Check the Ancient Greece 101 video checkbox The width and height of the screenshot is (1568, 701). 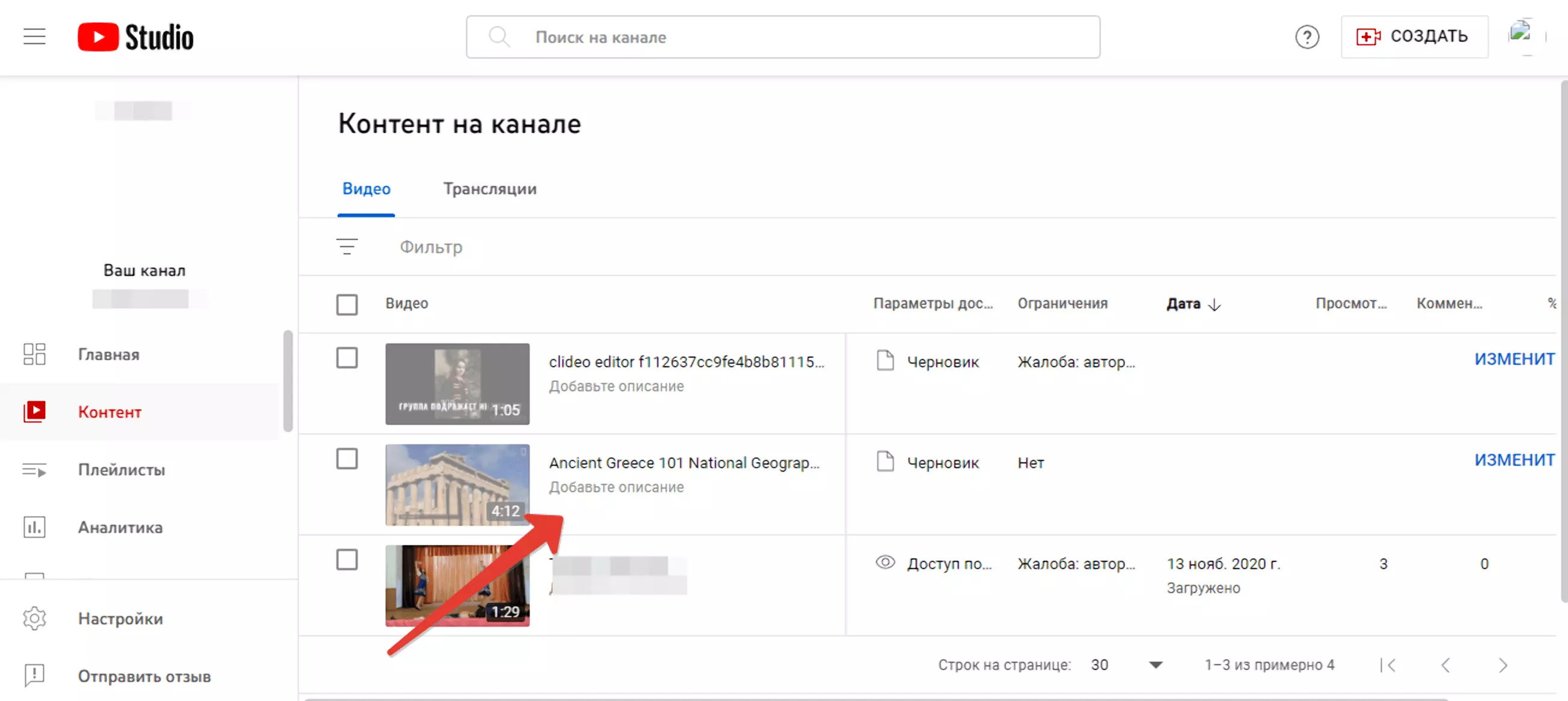click(x=347, y=459)
